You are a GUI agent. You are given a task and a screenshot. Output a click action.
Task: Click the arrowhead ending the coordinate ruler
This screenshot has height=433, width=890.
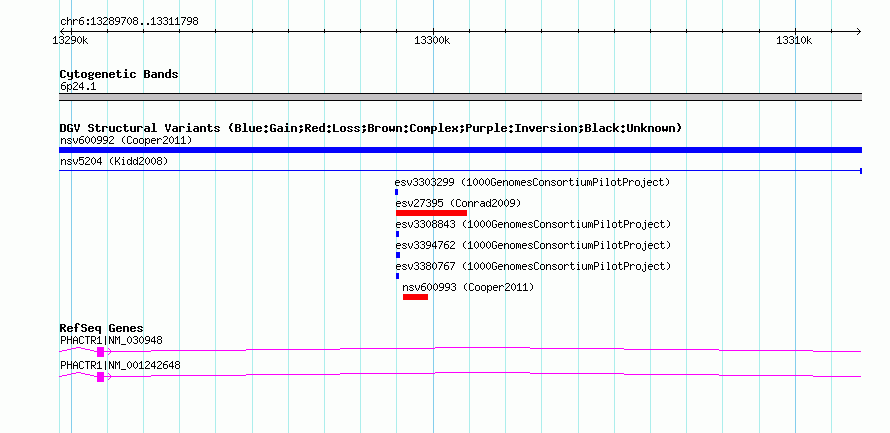[x=858, y=31]
